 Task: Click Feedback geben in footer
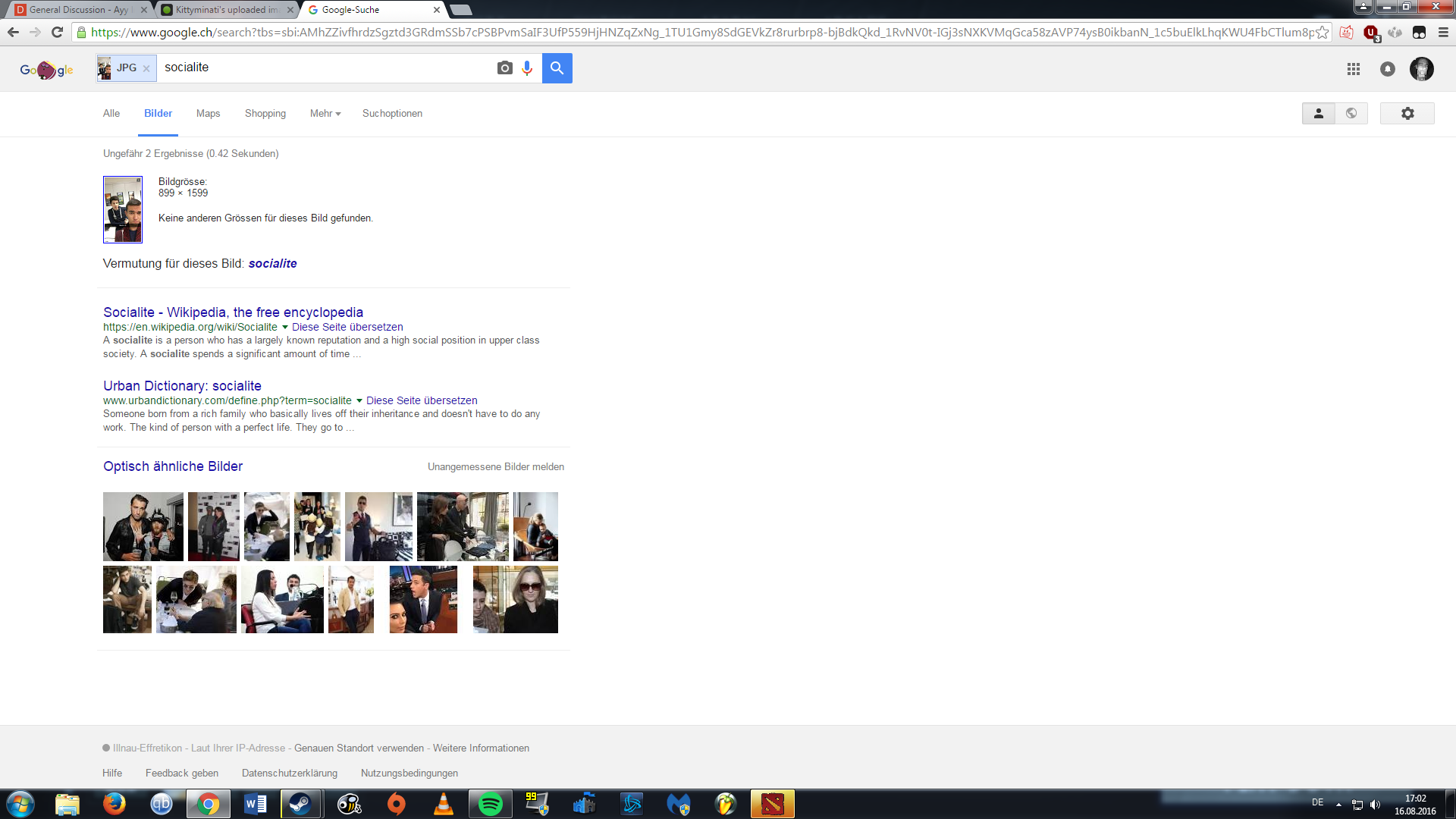(182, 773)
